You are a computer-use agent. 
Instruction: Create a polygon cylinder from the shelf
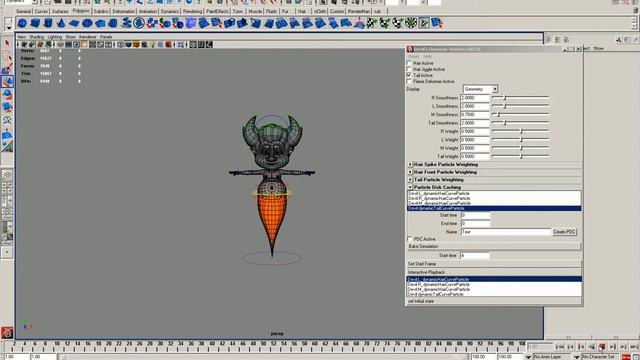pos(48,23)
